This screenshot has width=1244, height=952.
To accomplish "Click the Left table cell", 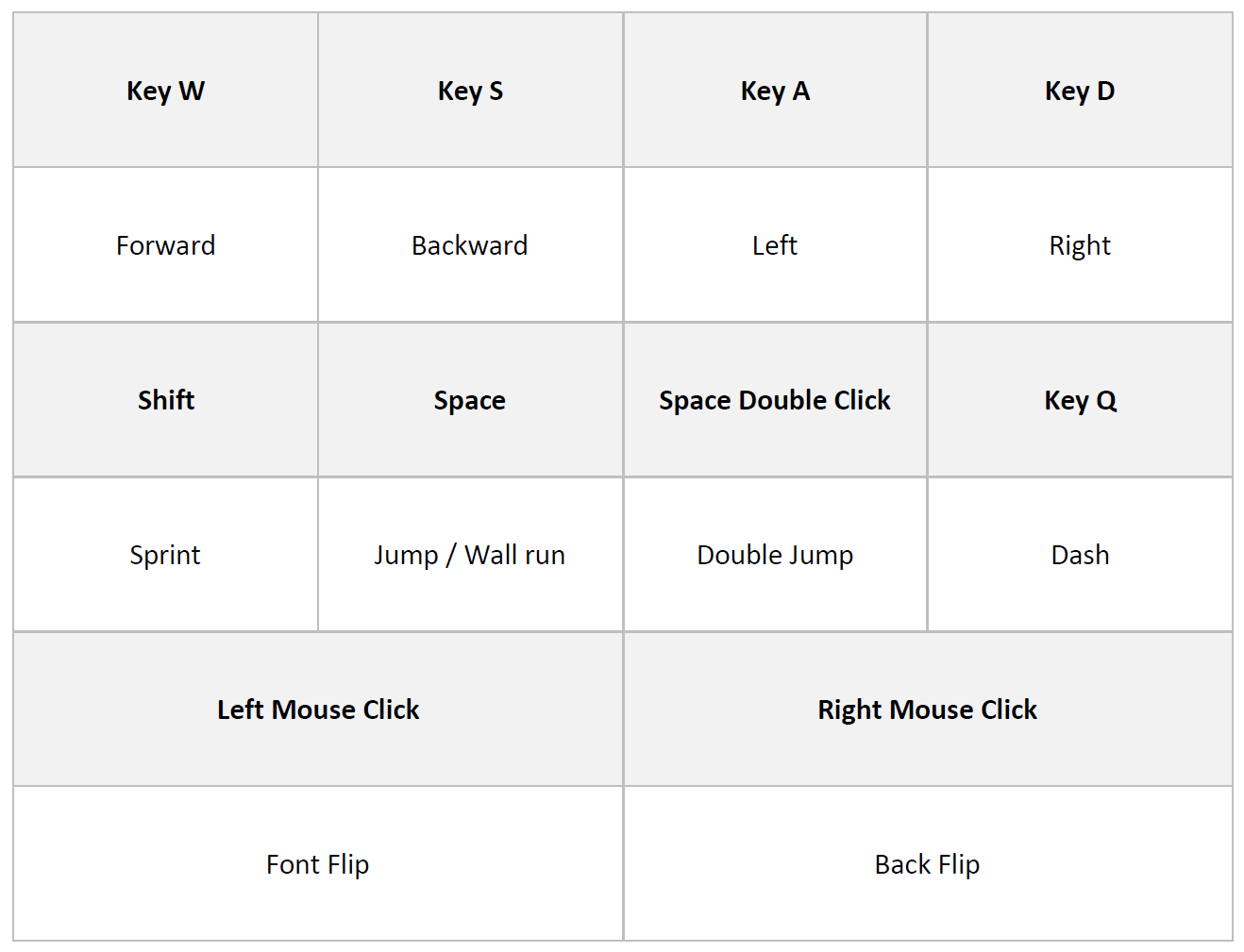I will (x=775, y=245).
